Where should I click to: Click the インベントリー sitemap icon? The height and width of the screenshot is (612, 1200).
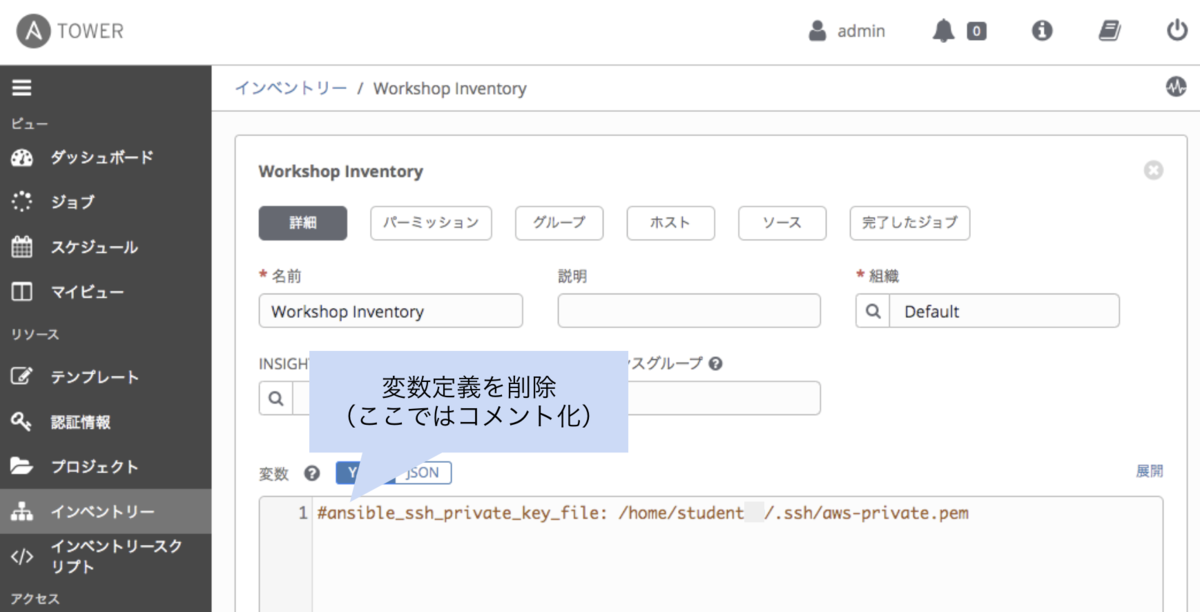pyautogui.click(x=22, y=512)
